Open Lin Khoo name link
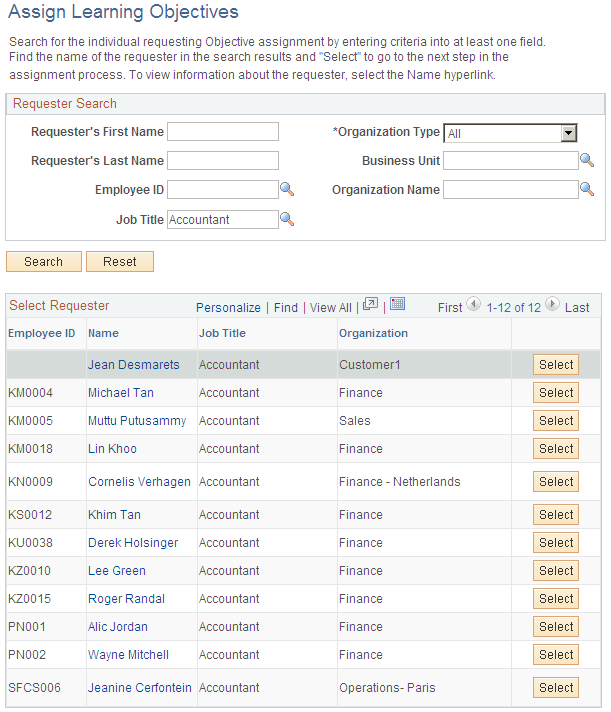The image size is (611, 712). tap(112, 449)
